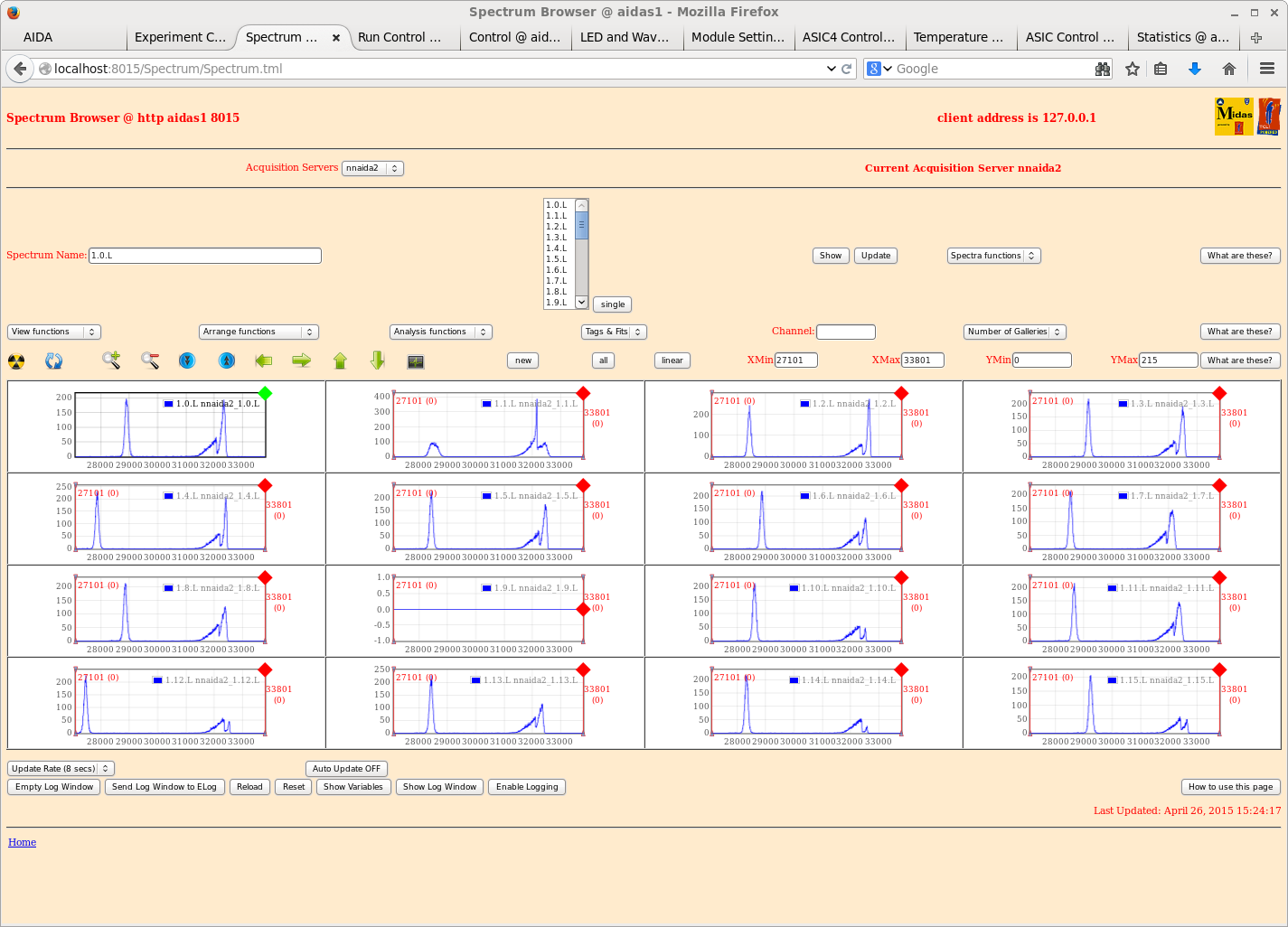Image resolution: width=1288 pixels, height=927 pixels.
Task: Click the Show Log Window button
Action: (439, 787)
